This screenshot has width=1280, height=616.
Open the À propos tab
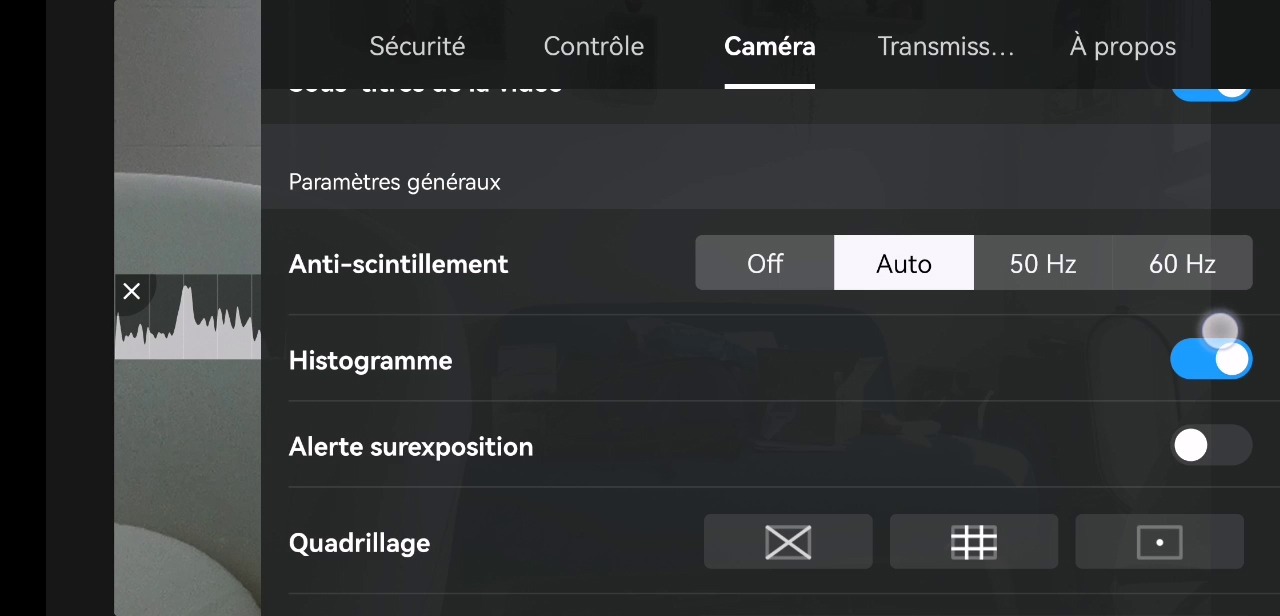[1123, 46]
